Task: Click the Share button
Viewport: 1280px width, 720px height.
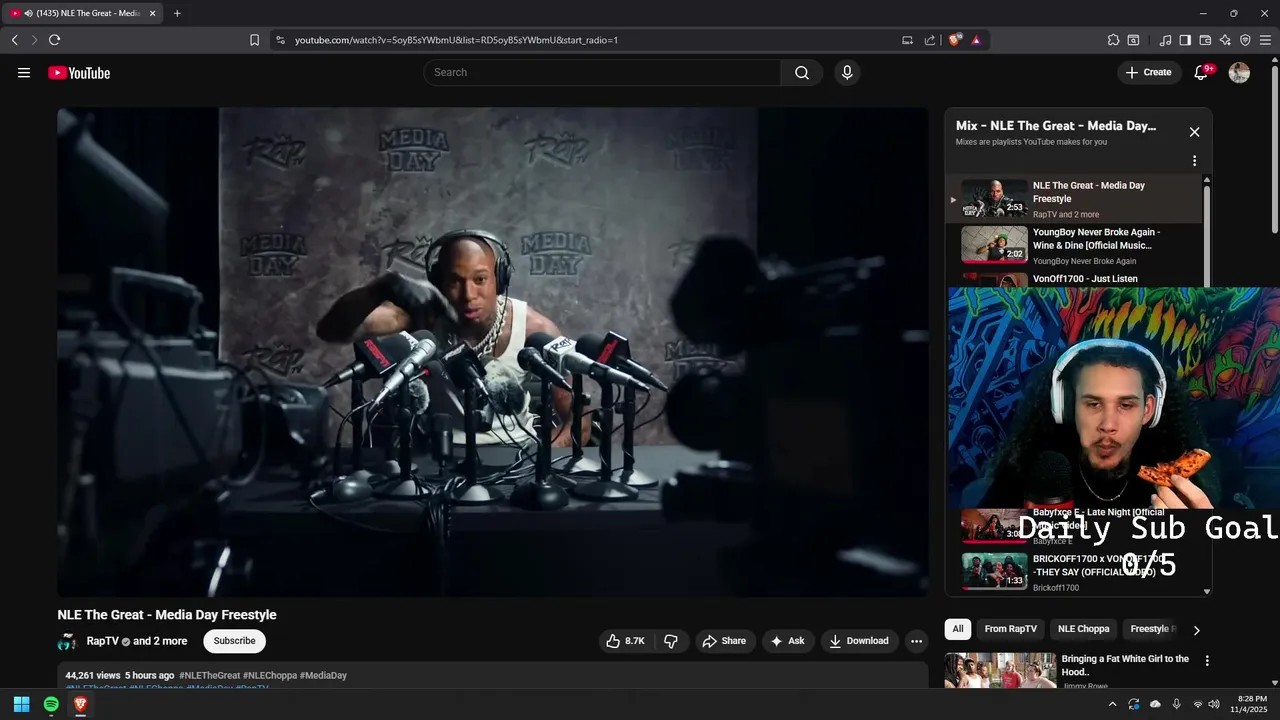Action: [724, 641]
